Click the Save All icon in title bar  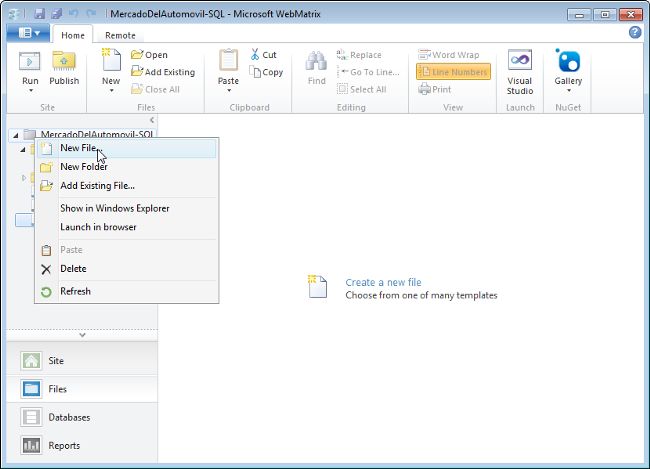click(x=56, y=14)
